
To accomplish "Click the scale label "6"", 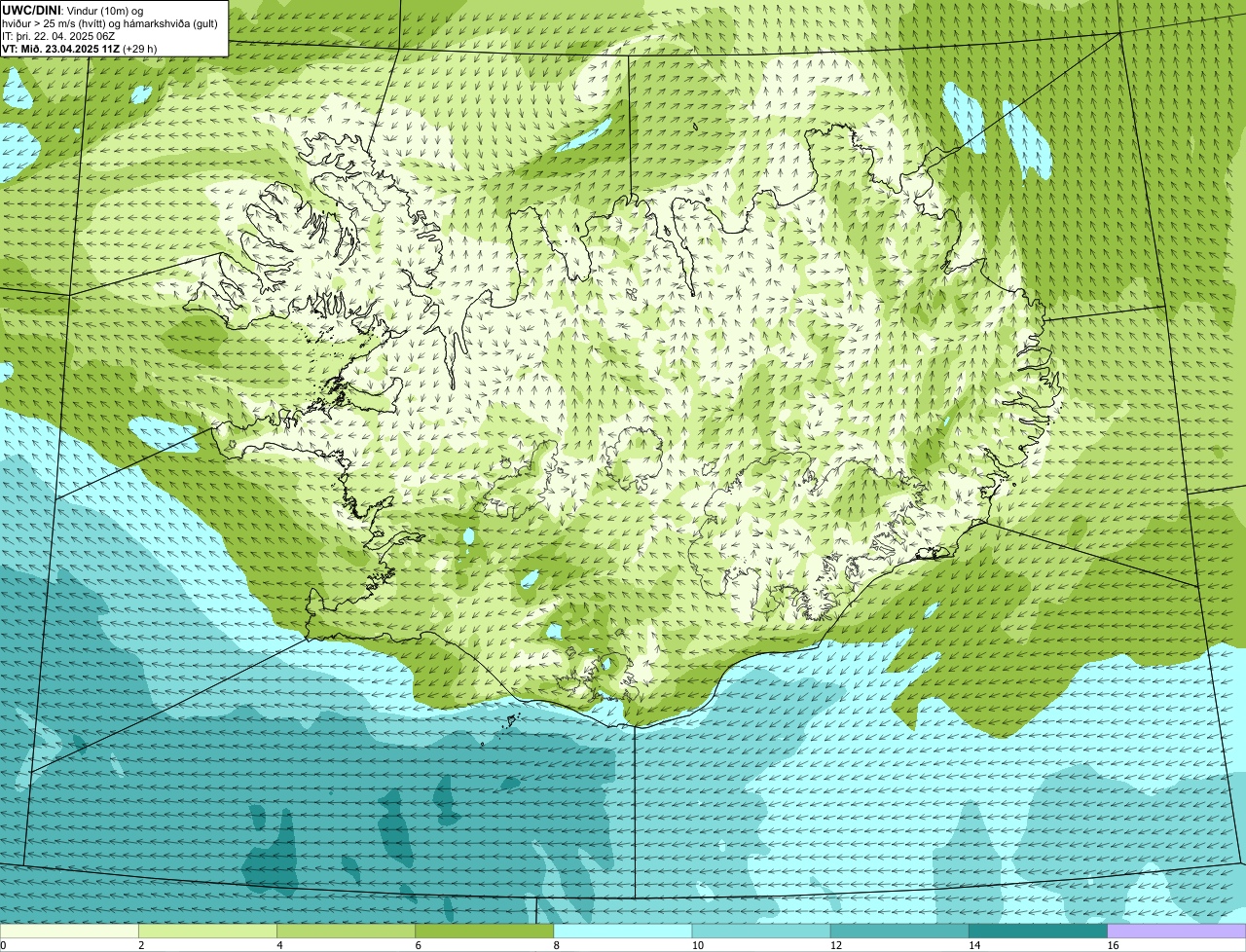I will click(419, 945).
